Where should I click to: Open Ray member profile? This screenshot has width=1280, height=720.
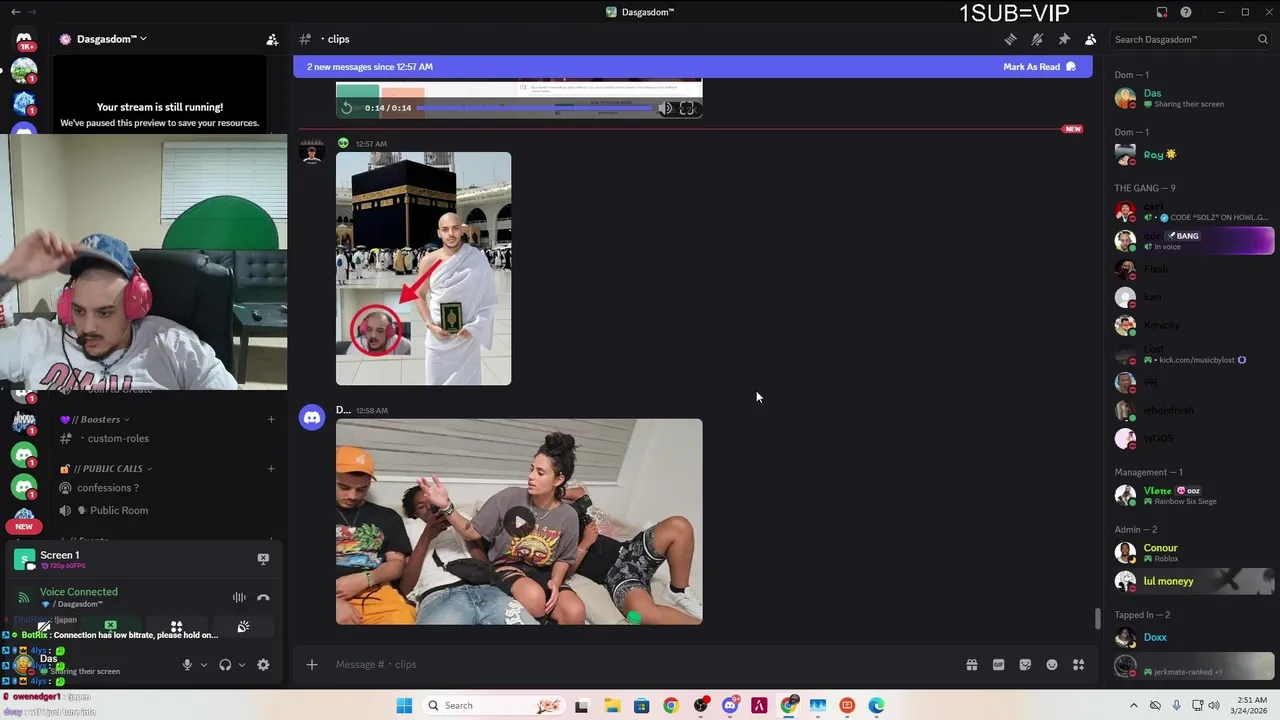point(1193,155)
